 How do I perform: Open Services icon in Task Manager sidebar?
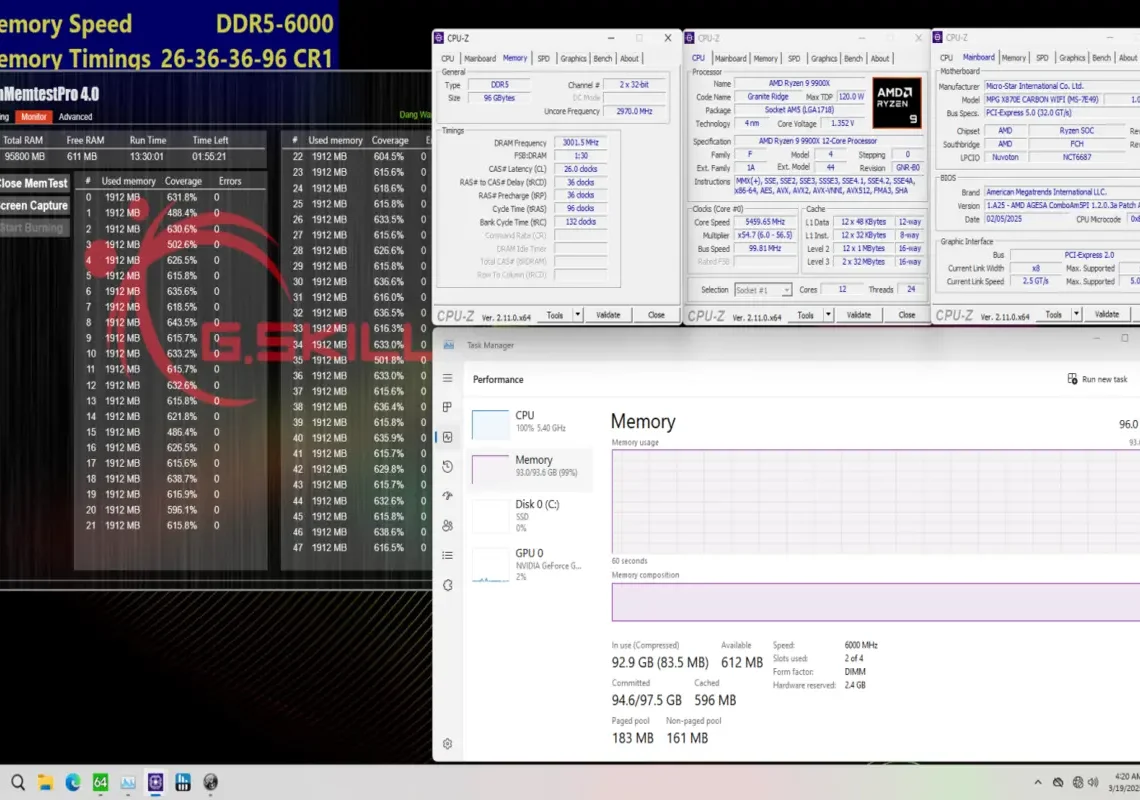point(447,585)
